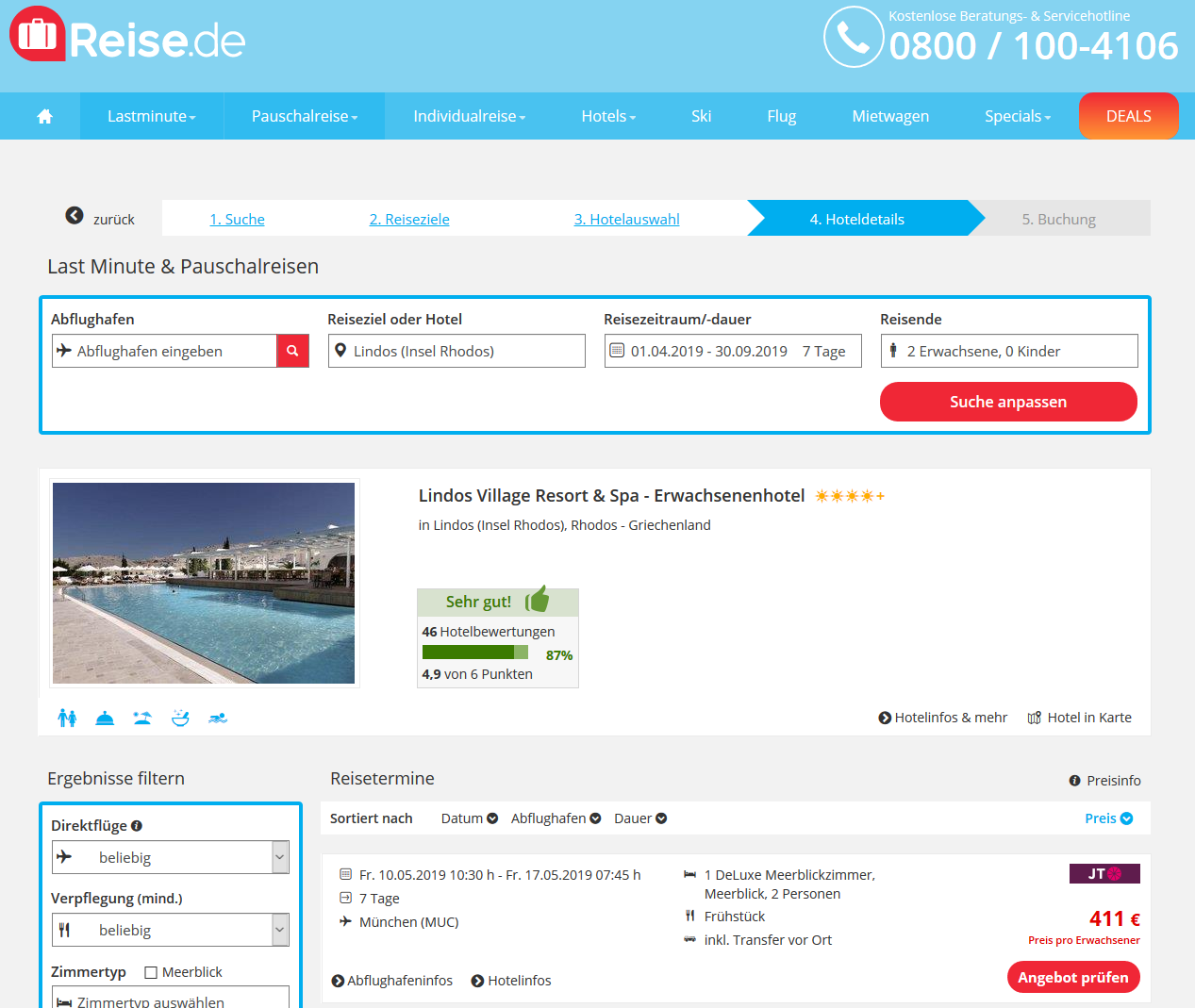Image resolution: width=1195 pixels, height=1008 pixels.
Task: Click the phone hotline icon
Action: [854, 37]
